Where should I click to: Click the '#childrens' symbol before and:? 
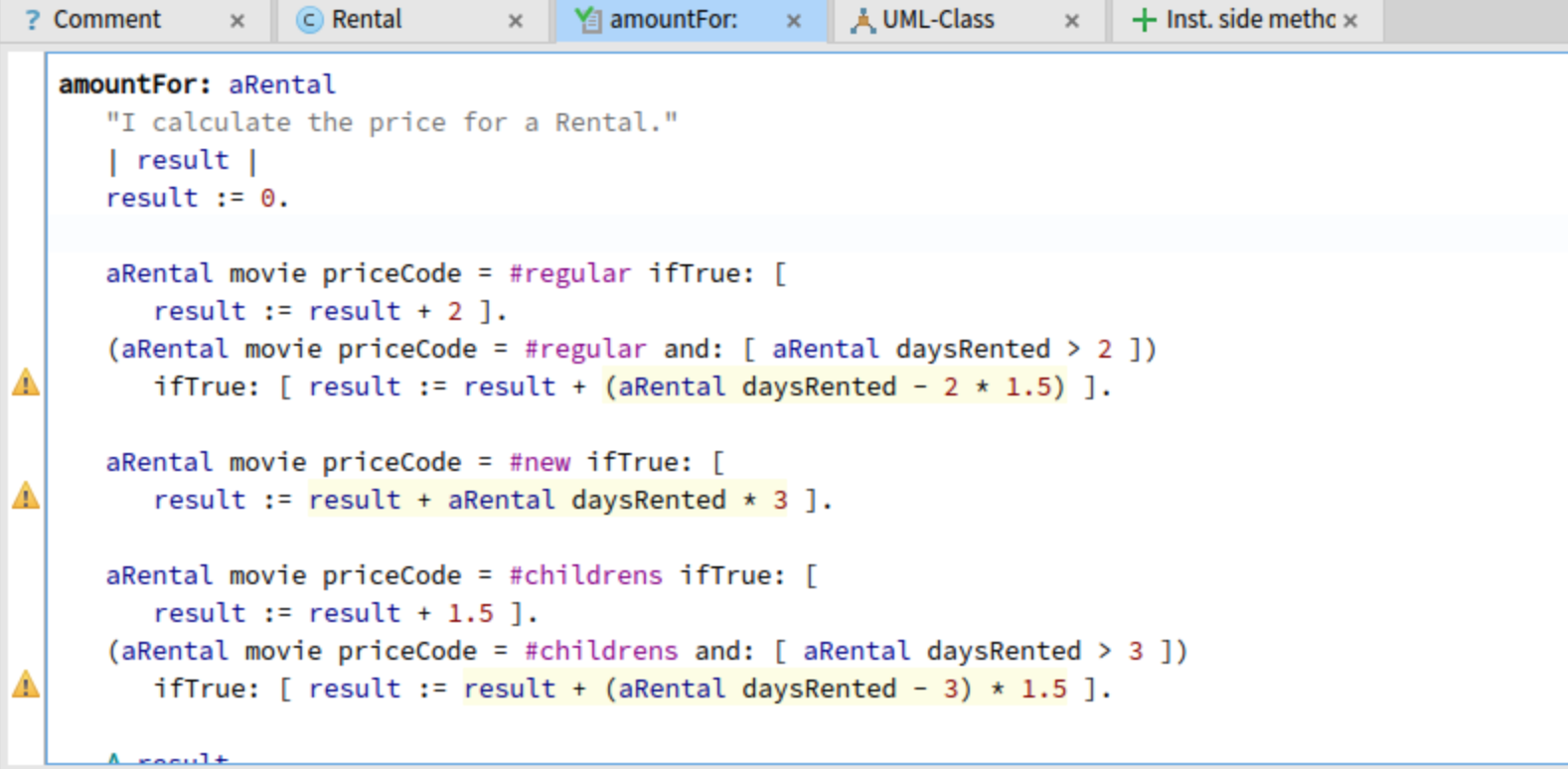click(x=601, y=651)
